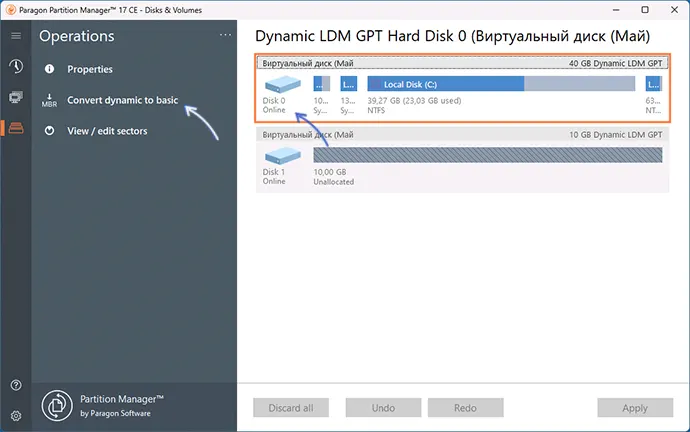Close the Paragon Partition Manager window

[x=674, y=10]
